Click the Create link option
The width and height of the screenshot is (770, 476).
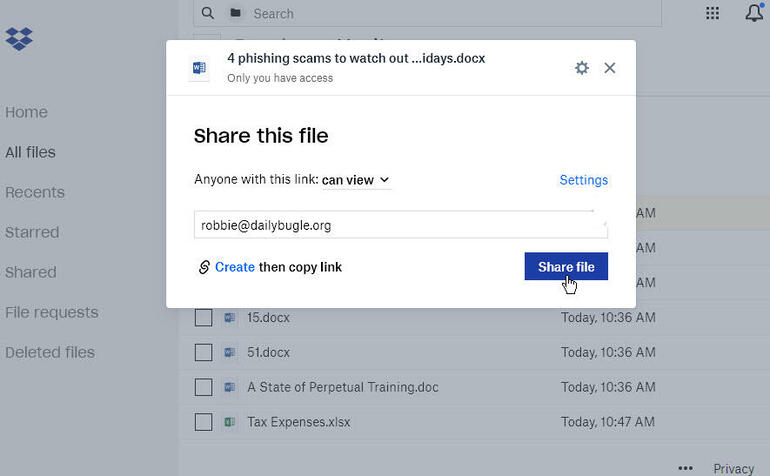click(x=234, y=267)
